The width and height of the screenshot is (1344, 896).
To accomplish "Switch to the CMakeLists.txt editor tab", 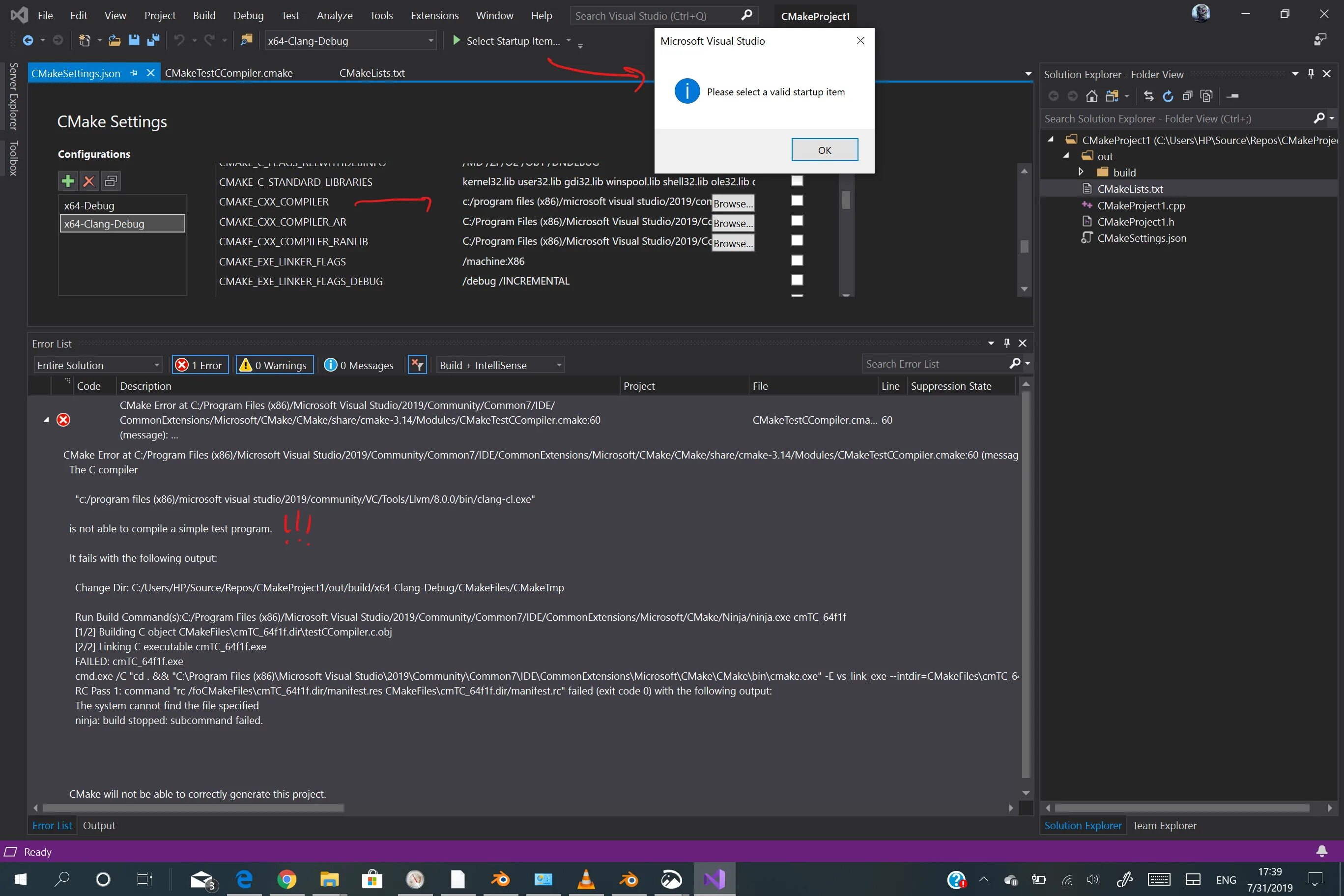I will click(x=372, y=73).
